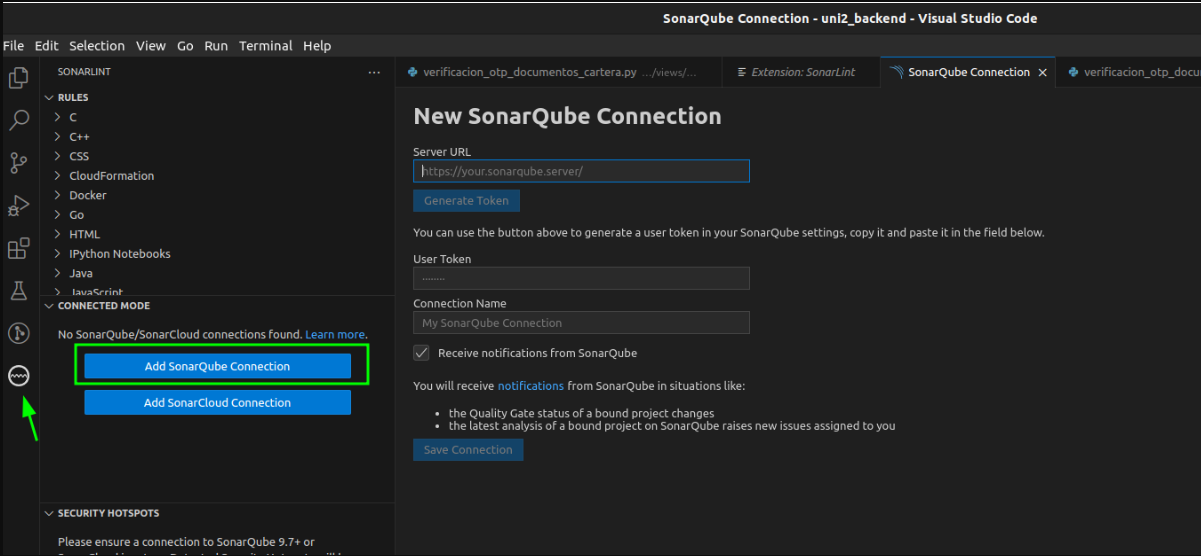Click Add SonarQube Connection button
This screenshot has width=1201, height=556.
point(217,366)
